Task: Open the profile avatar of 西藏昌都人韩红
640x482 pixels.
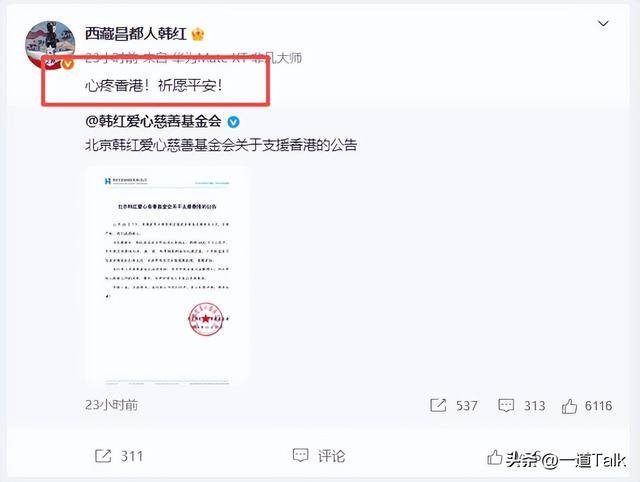Action: click(x=50, y=45)
